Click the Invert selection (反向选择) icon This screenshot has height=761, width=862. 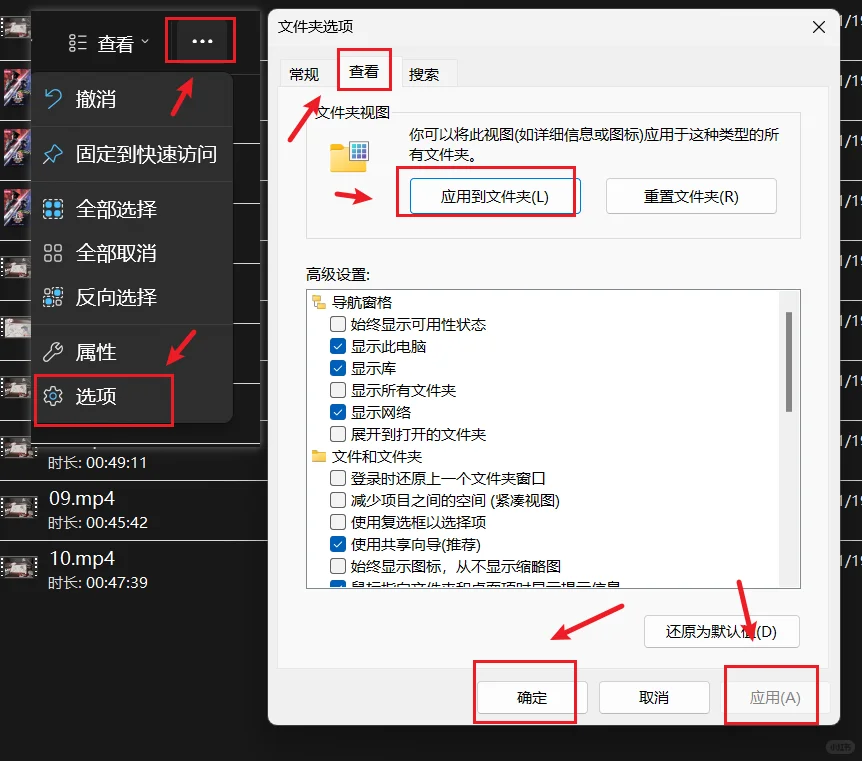click(x=53, y=297)
